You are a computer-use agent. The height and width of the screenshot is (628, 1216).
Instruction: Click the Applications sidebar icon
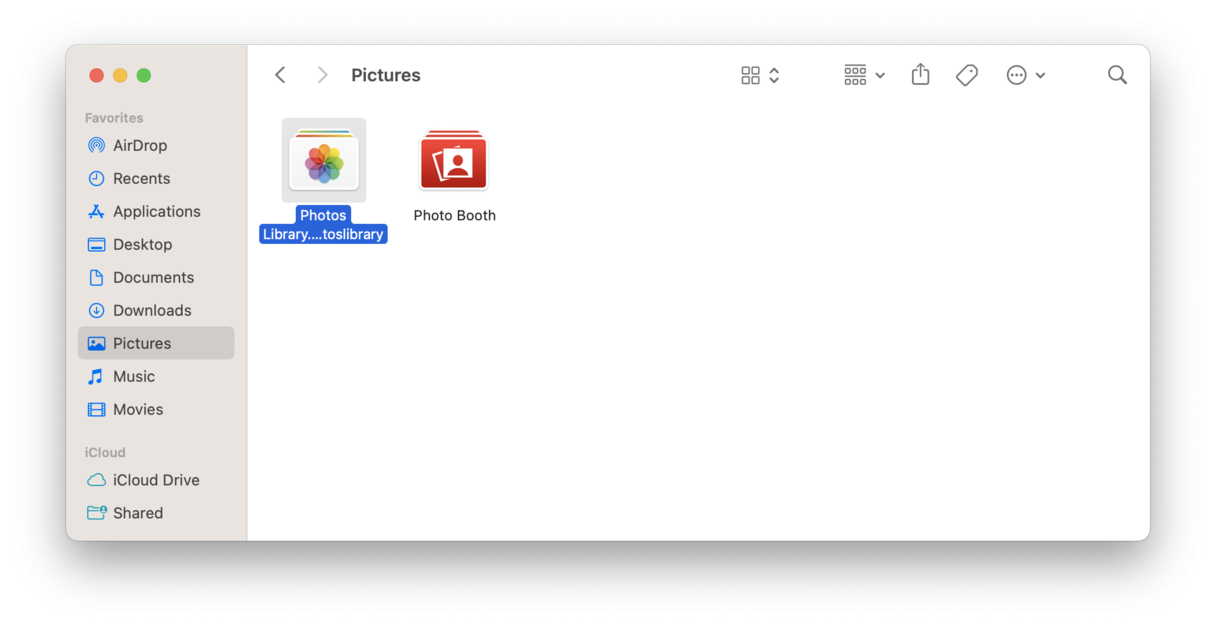pos(96,211)
